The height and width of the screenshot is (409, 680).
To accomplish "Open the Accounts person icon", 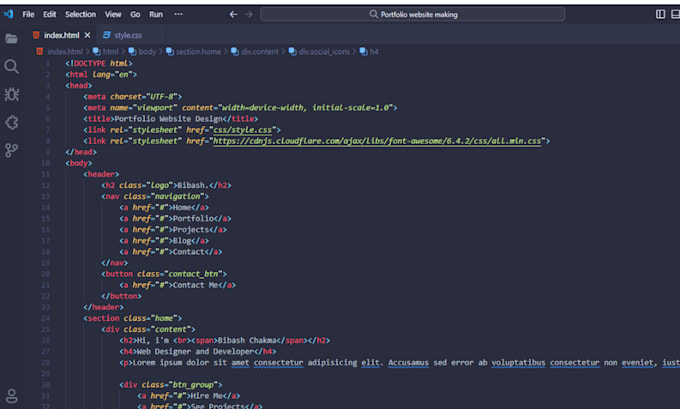I will click(x=12, y=396).
